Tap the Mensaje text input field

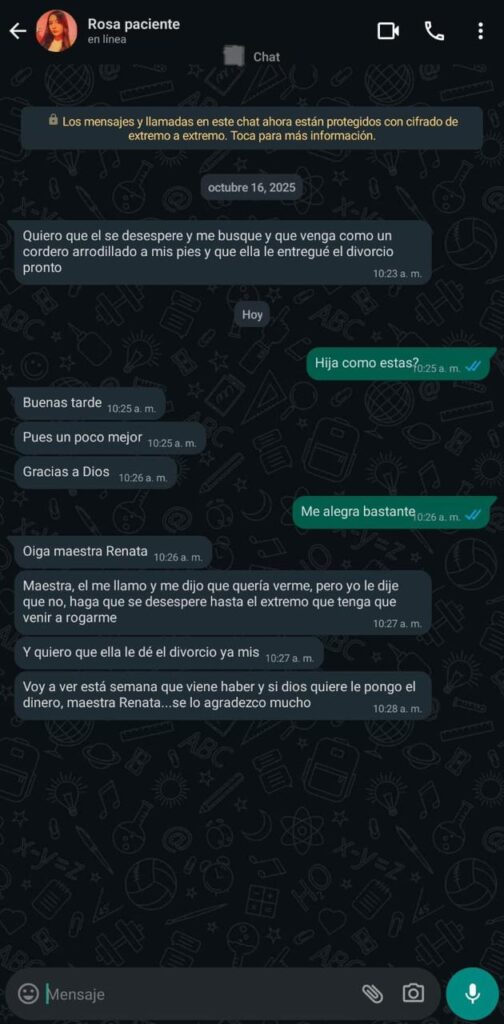(196, 994)
